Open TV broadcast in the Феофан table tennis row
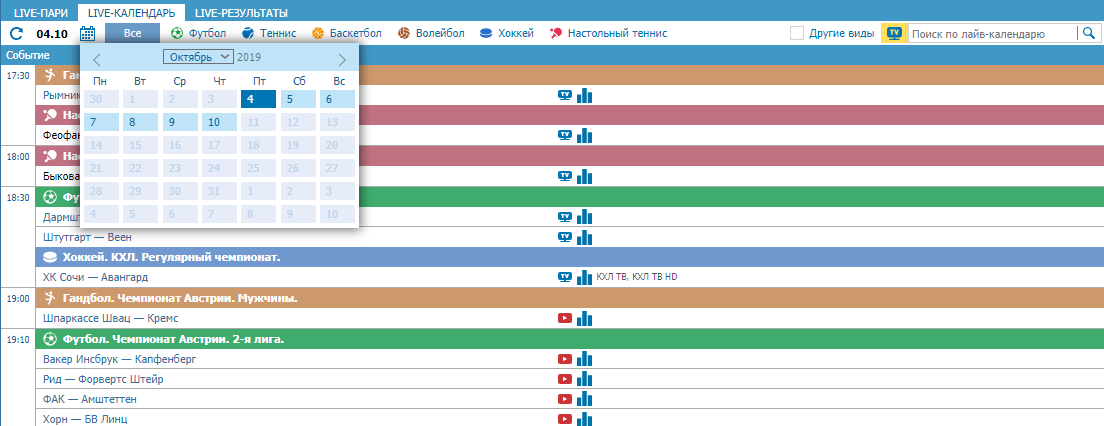Viewport: 1104px width, 426px height. [565, 135]
